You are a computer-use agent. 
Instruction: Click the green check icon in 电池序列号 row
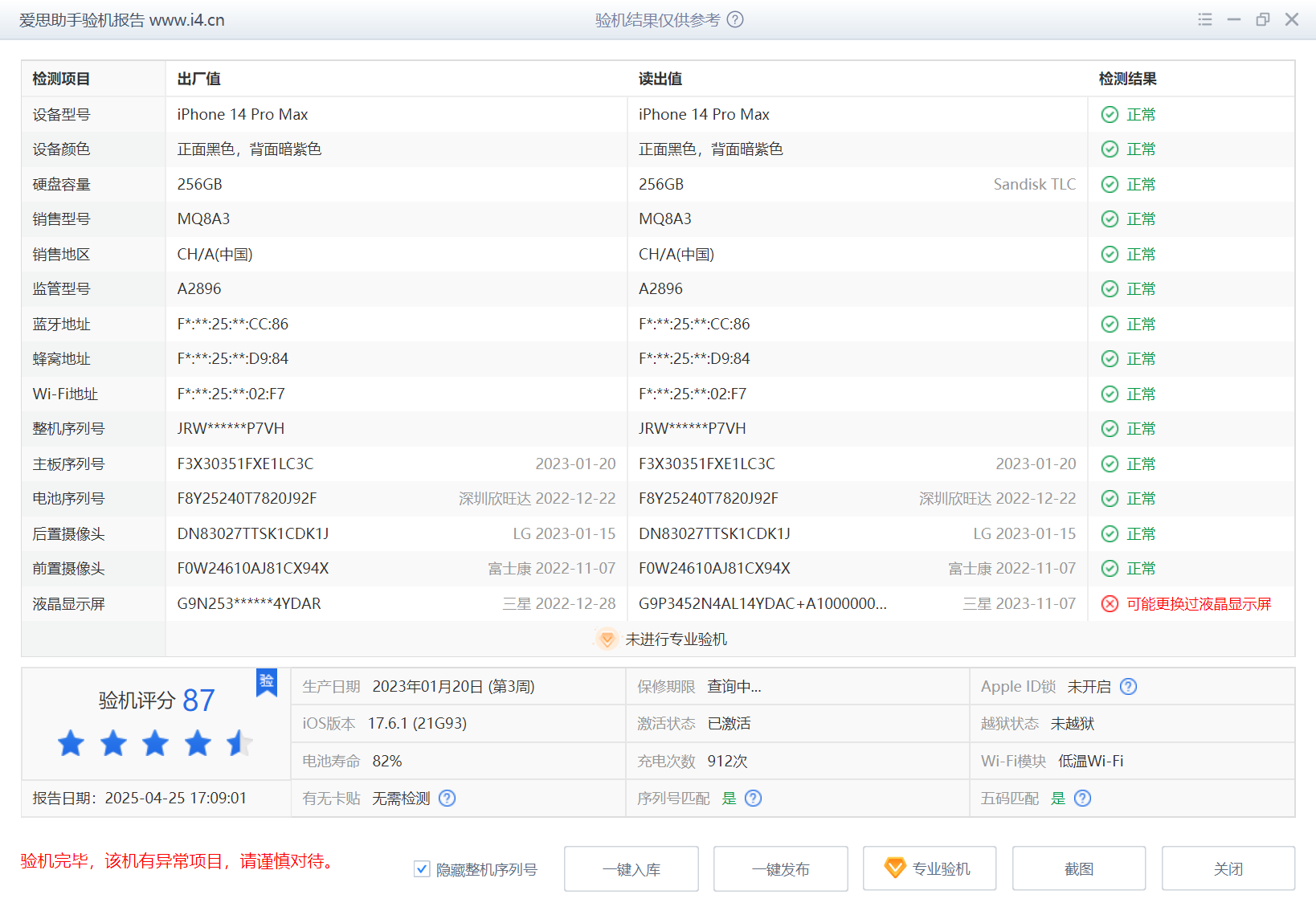pyautogui.click(x=1110, y=498)
